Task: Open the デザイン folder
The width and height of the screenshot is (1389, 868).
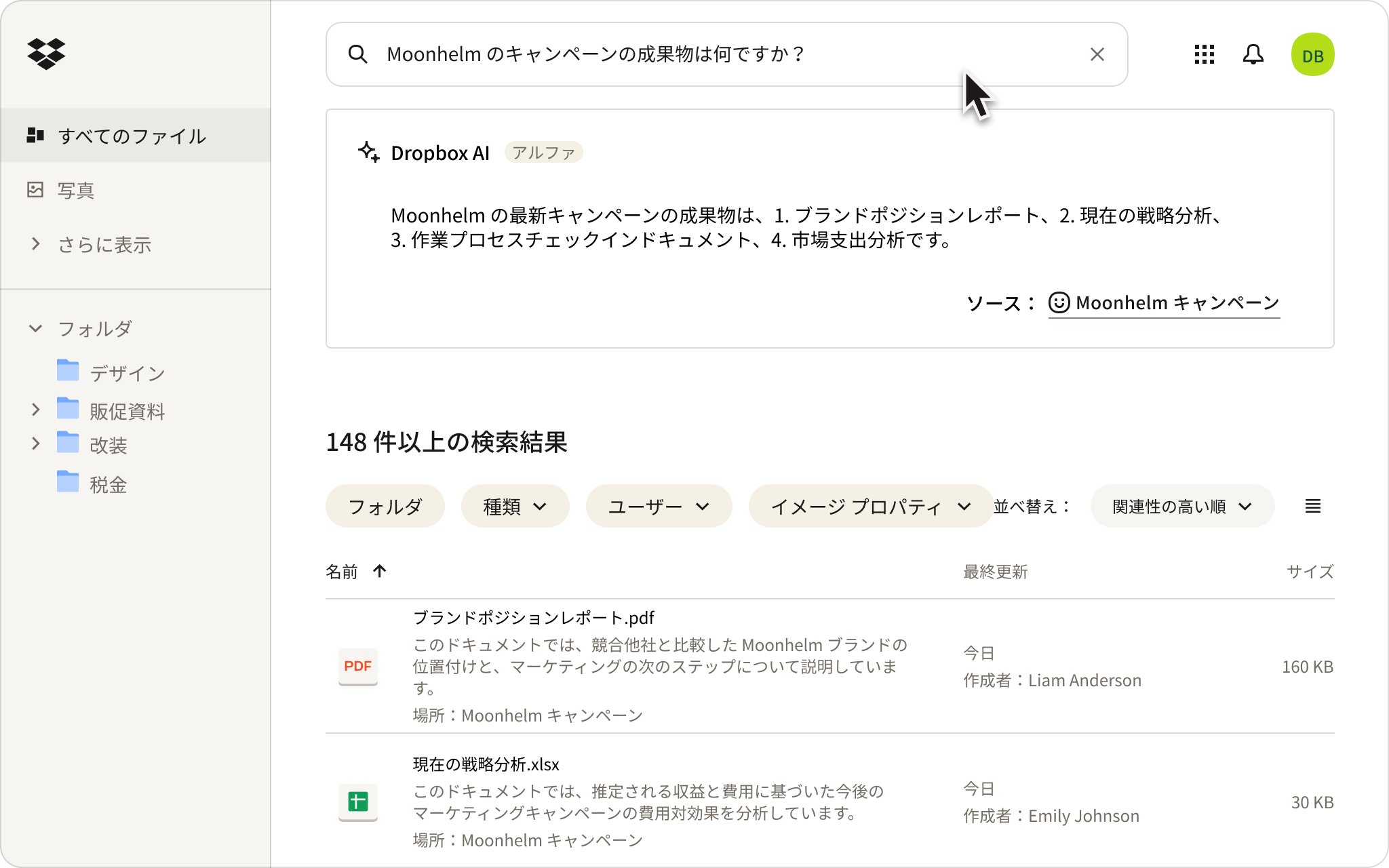Action: click(x=128, y=373)
